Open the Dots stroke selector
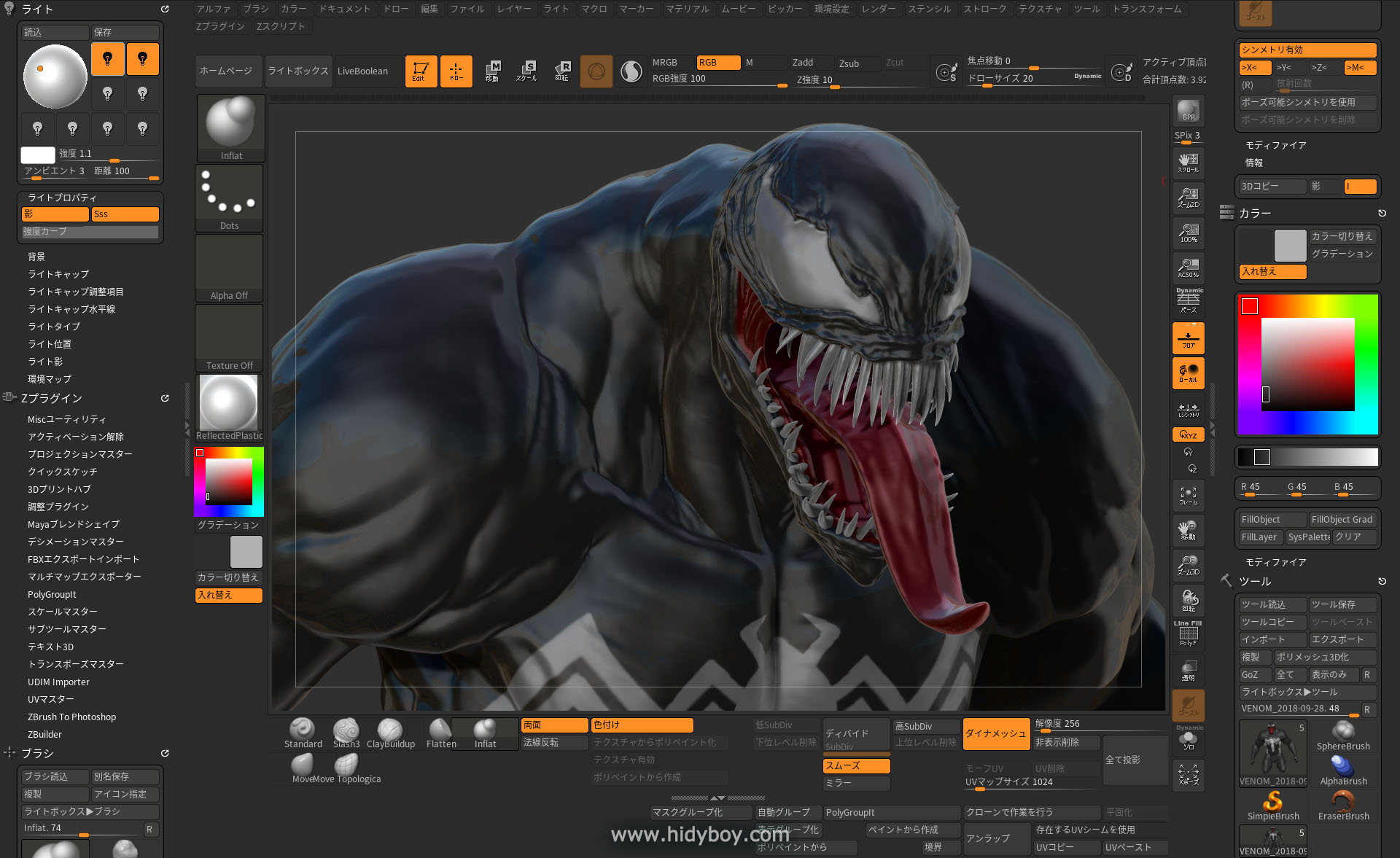This screenshot has height=858, width=1400. tap(229, 198)
